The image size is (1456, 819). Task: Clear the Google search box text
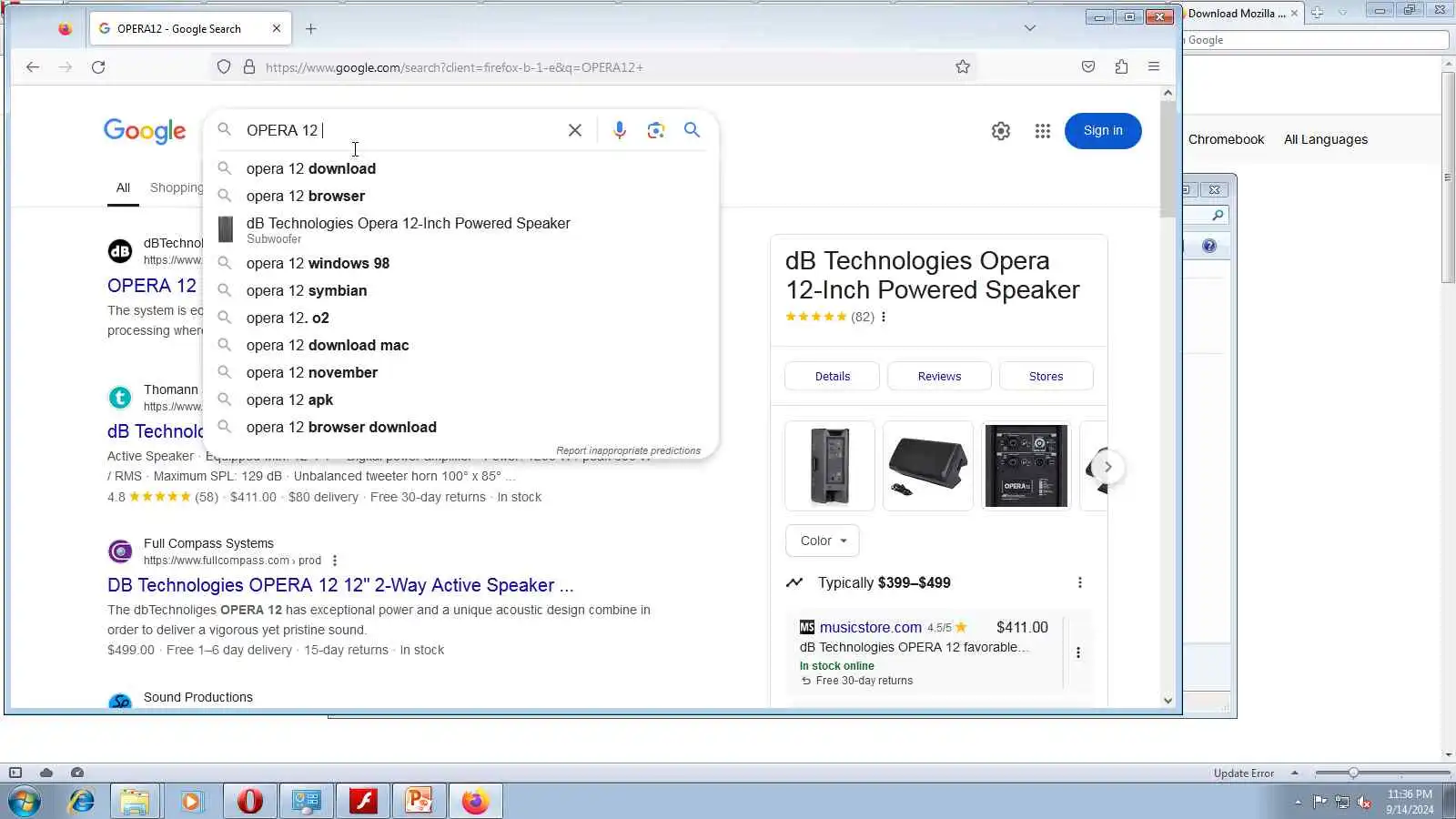coord(575,130)
